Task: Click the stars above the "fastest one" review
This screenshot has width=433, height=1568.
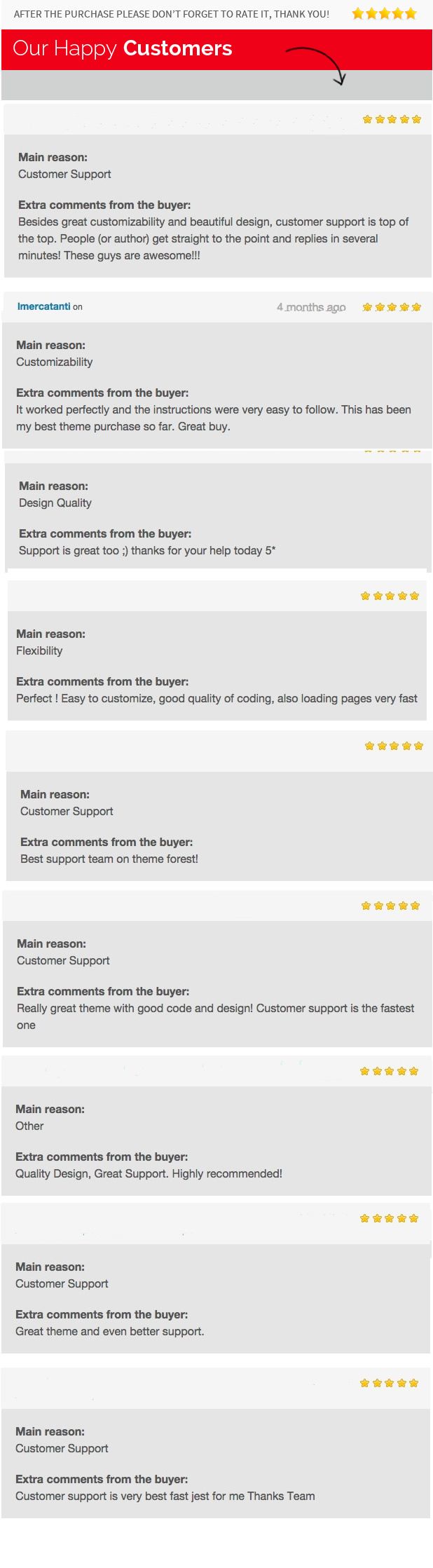Action: click(x=390, y=906)
